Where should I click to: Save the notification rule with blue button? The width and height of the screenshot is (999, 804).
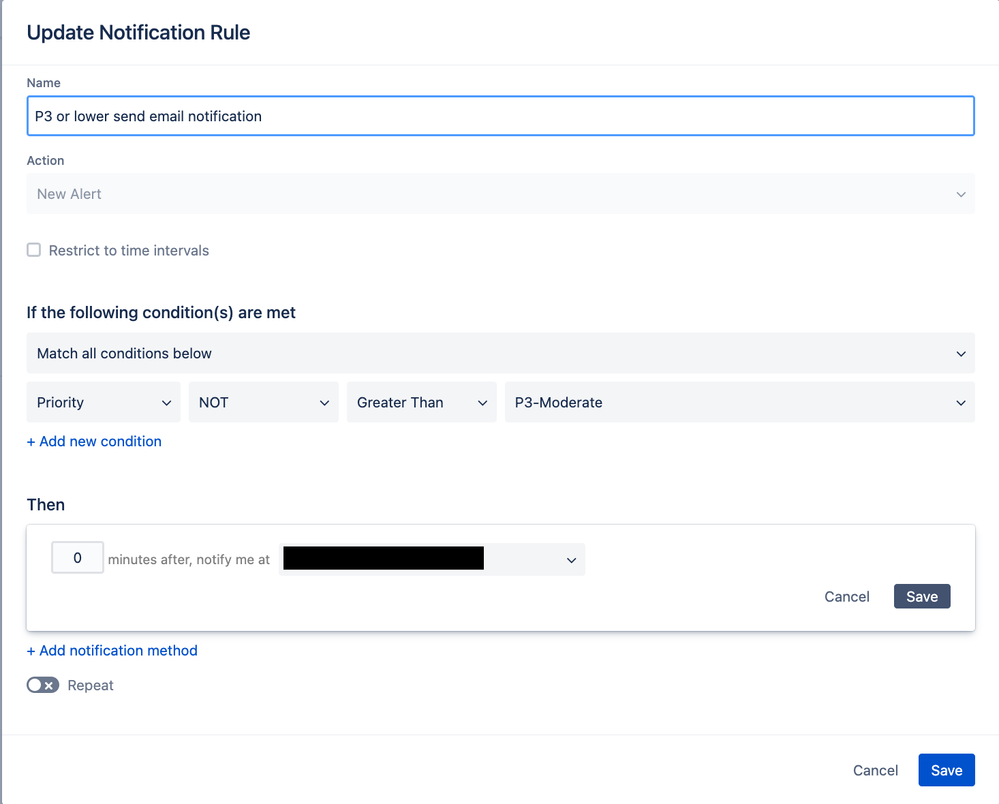pyautogui.click(x=946, y=770)
